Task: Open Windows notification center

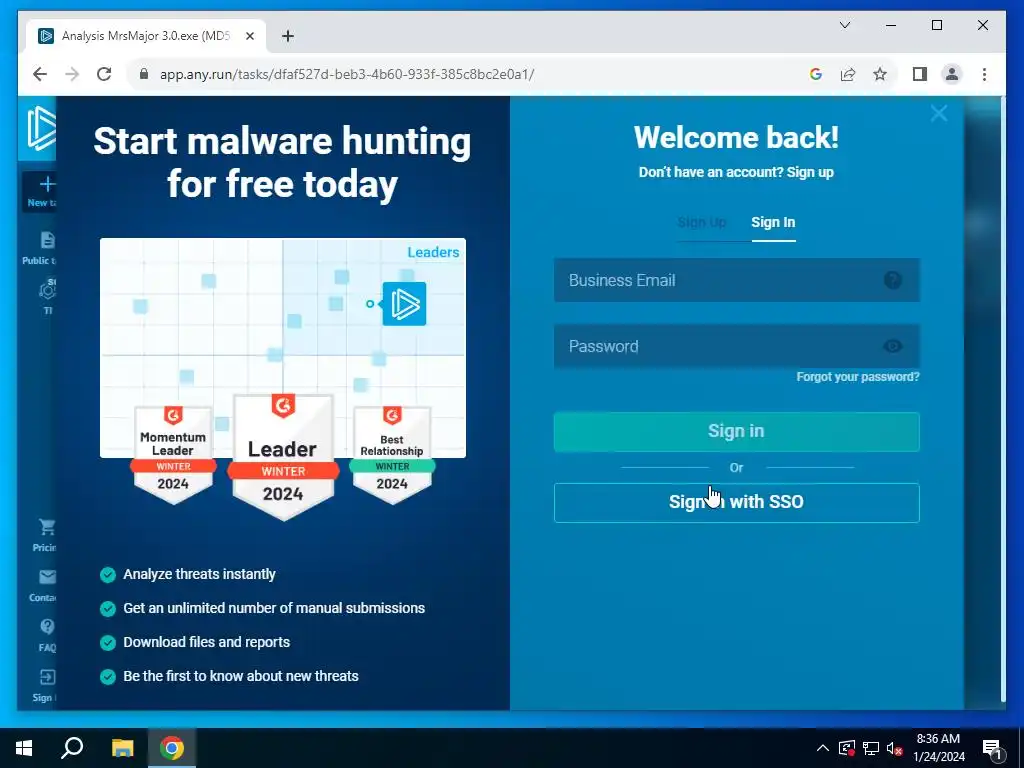Action: (x=992, y=748)
